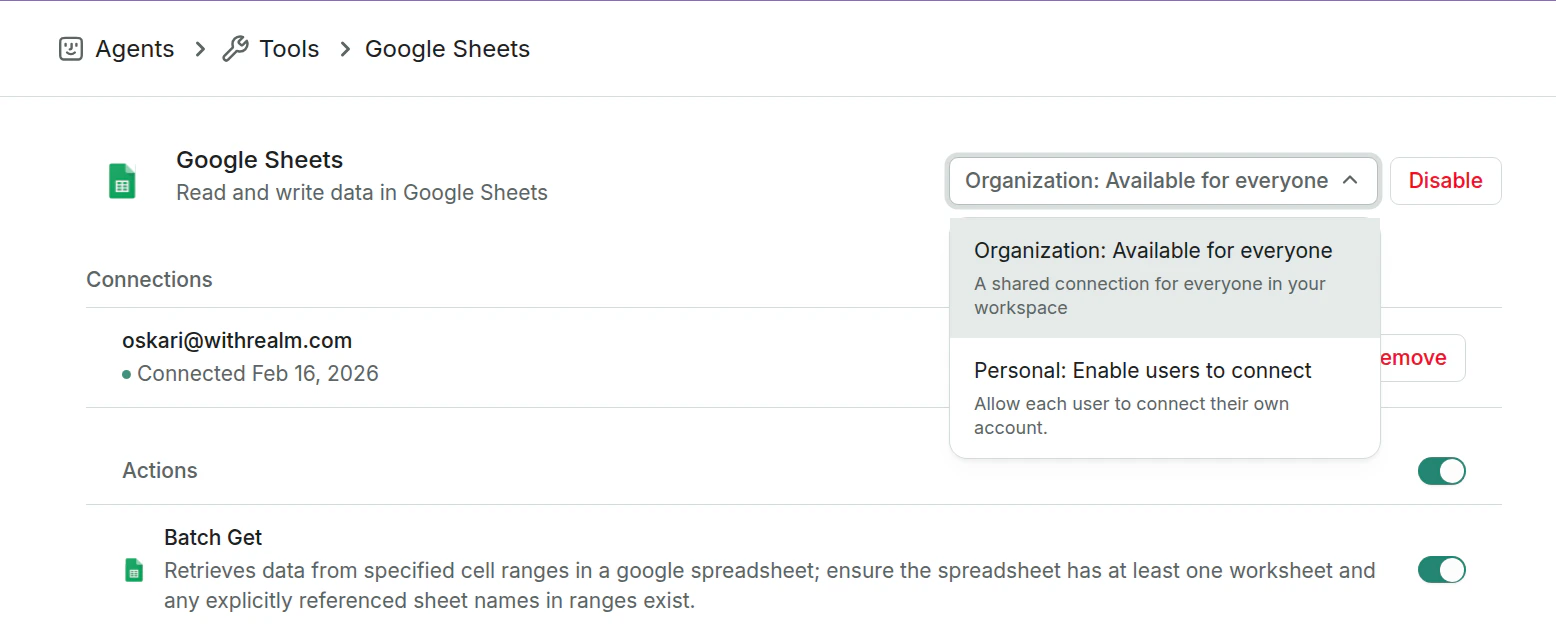Go to Agents in the breadcrumb

(x=134, y=49)
